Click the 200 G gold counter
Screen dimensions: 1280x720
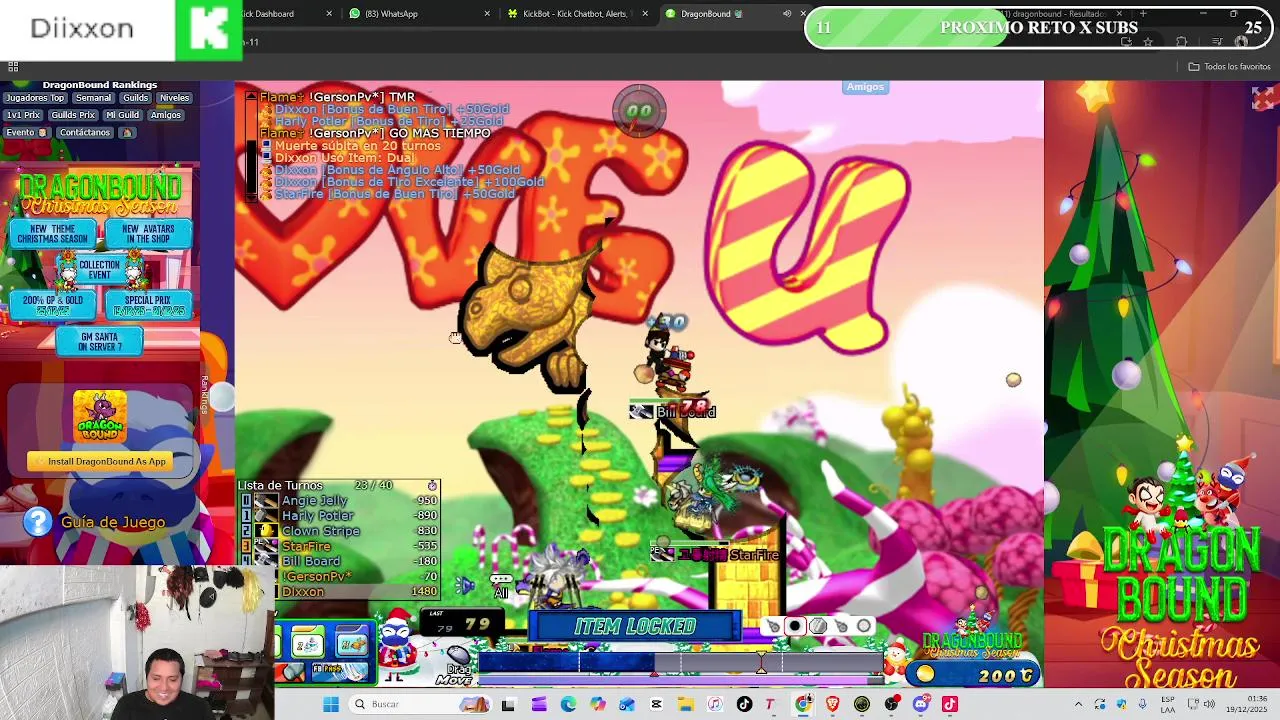975,675
